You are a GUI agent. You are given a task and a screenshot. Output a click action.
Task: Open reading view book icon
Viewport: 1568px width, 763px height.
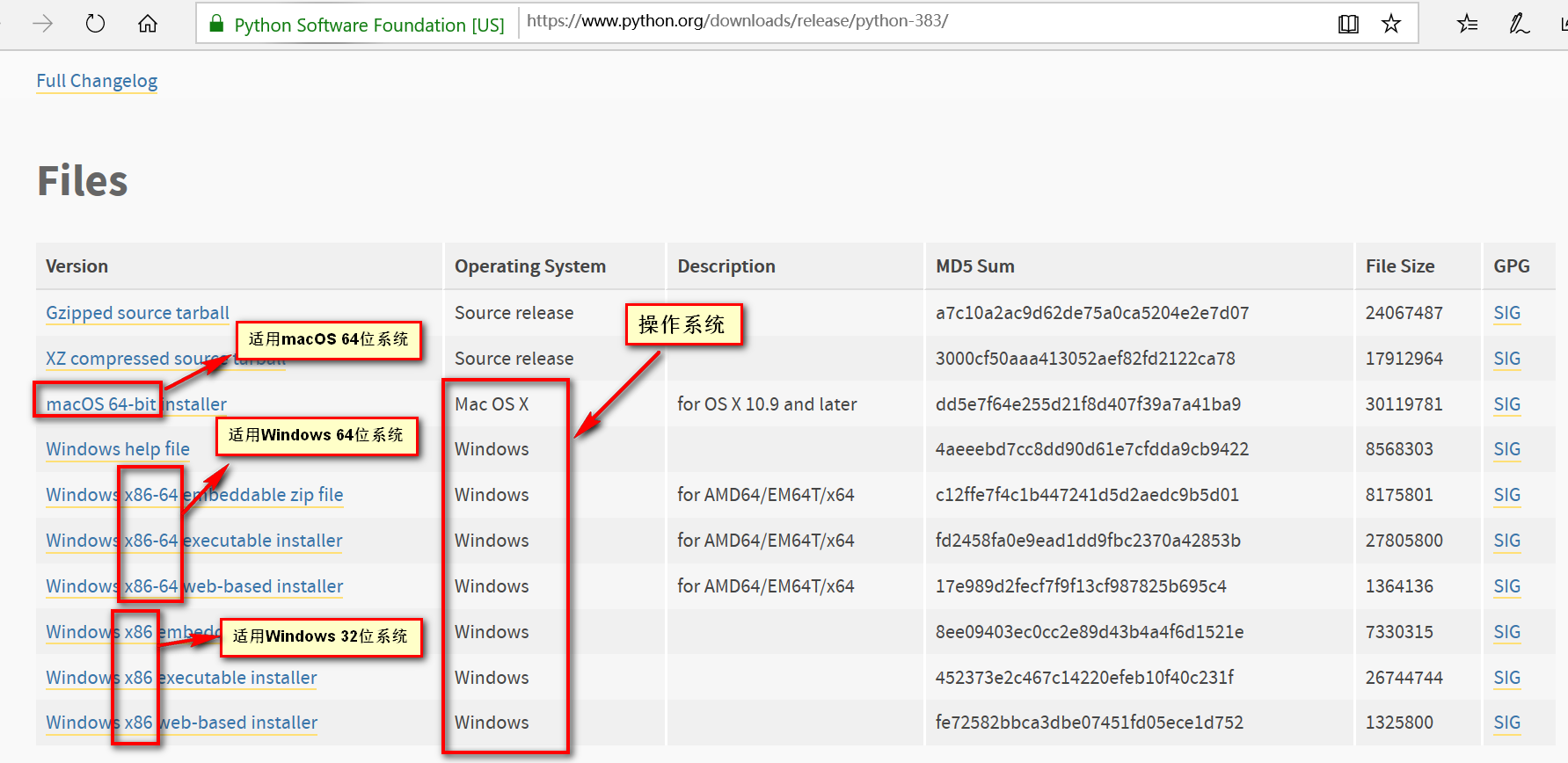[1348, 24]
